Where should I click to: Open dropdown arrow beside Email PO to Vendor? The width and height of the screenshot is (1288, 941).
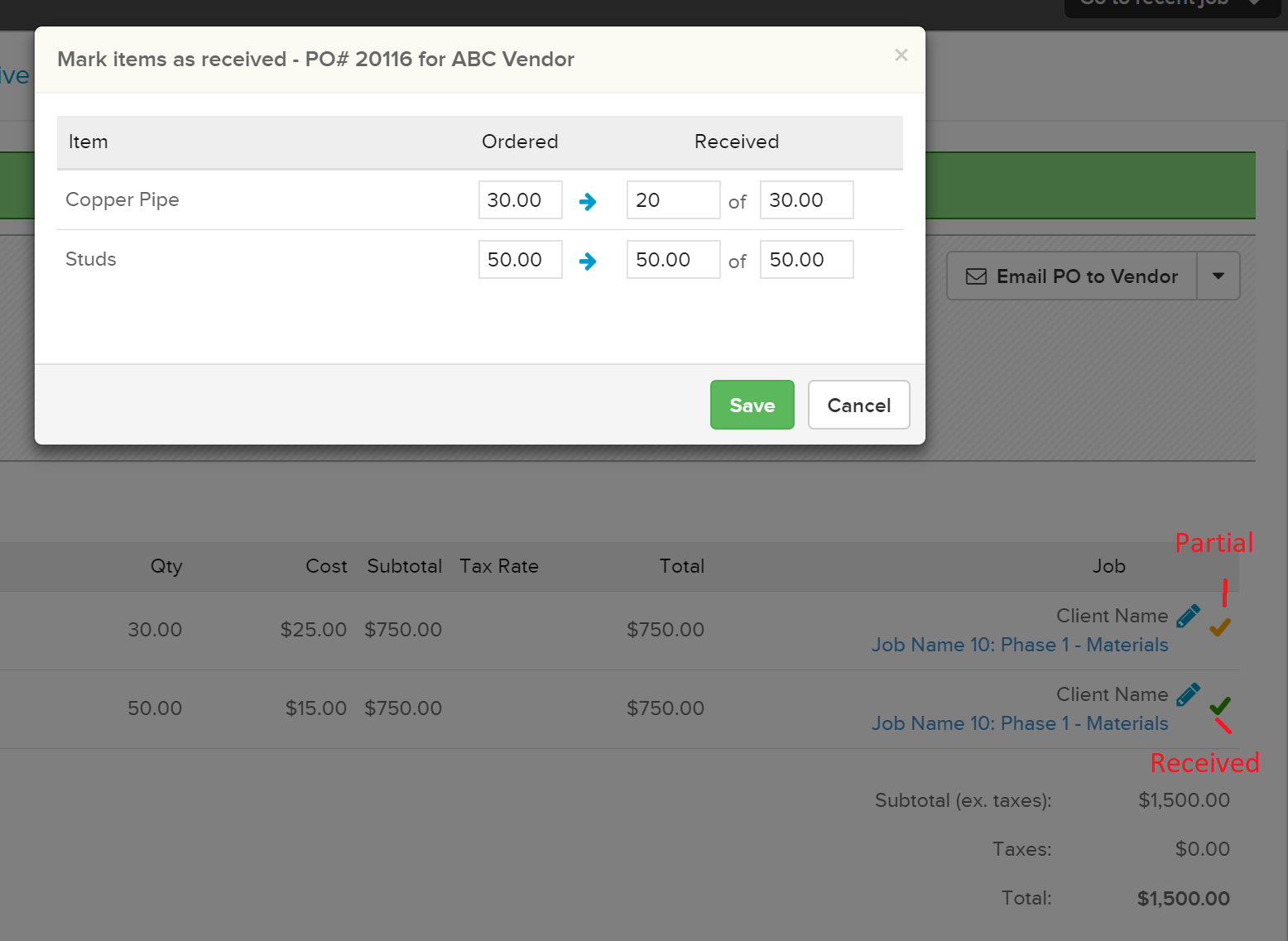1218,276
